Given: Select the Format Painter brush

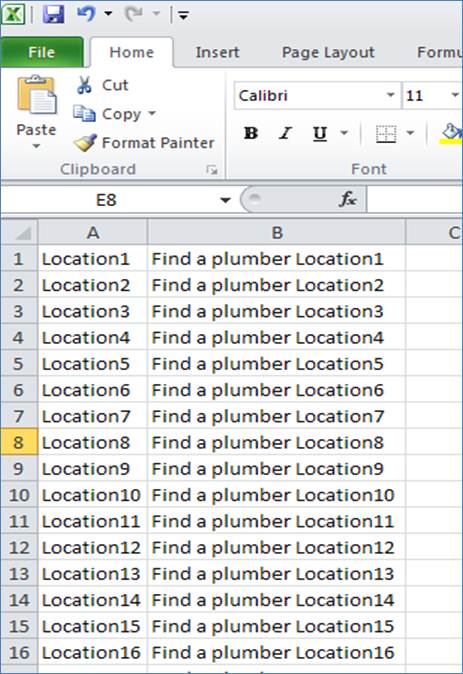Looking at the screenshot, I should coord(85,143).
